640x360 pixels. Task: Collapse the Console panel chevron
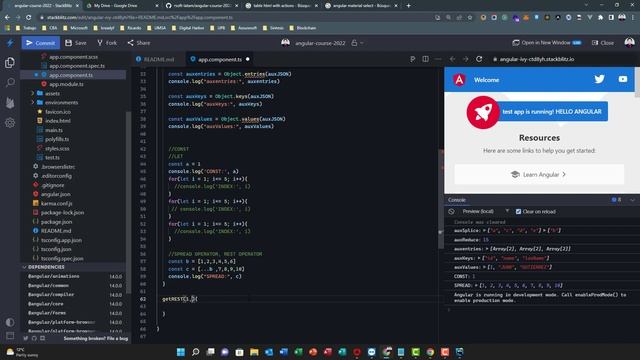point(632,200)
